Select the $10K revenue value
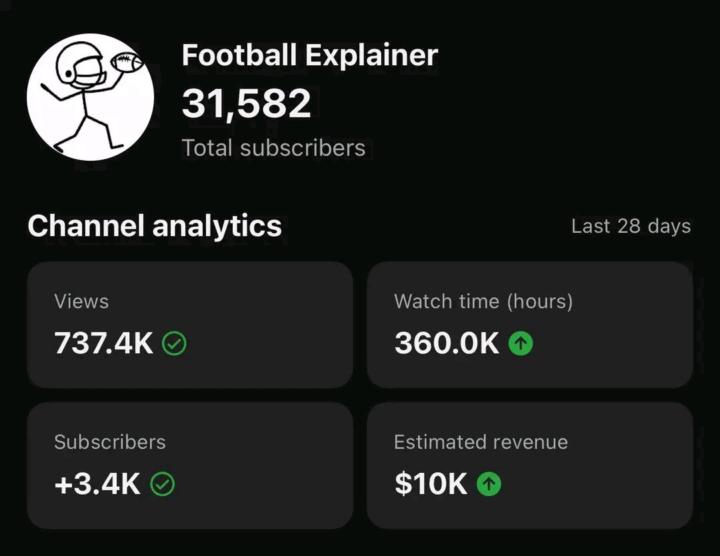 (431, 485)
